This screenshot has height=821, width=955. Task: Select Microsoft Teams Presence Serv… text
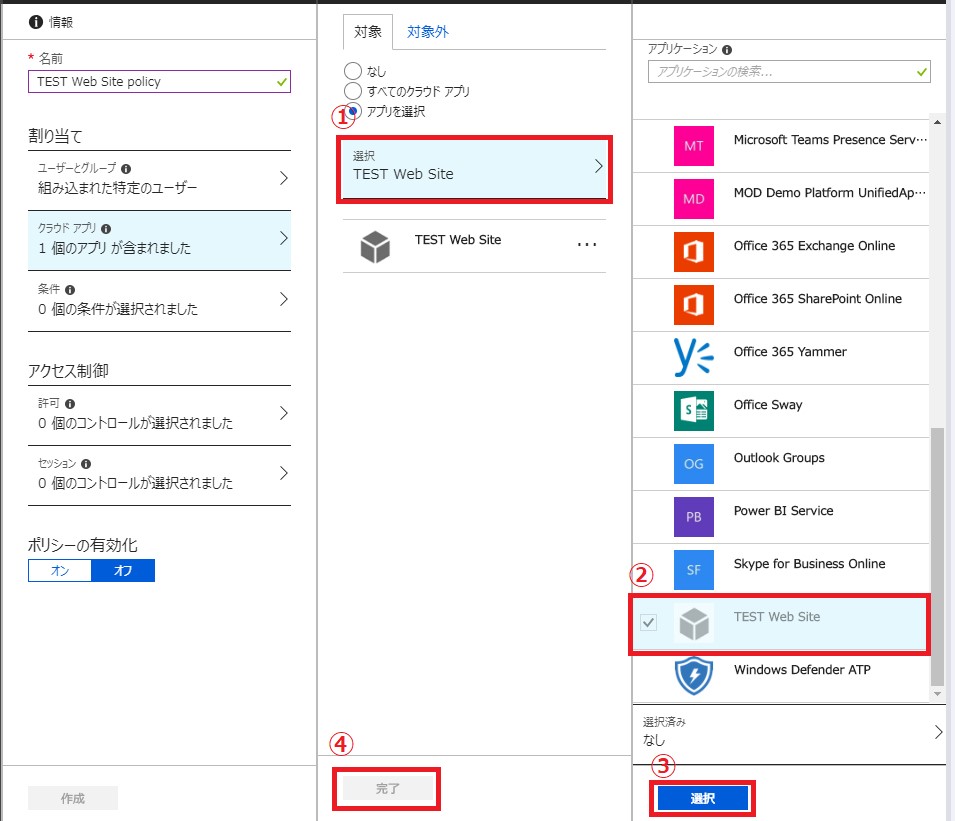coord(830,140)
